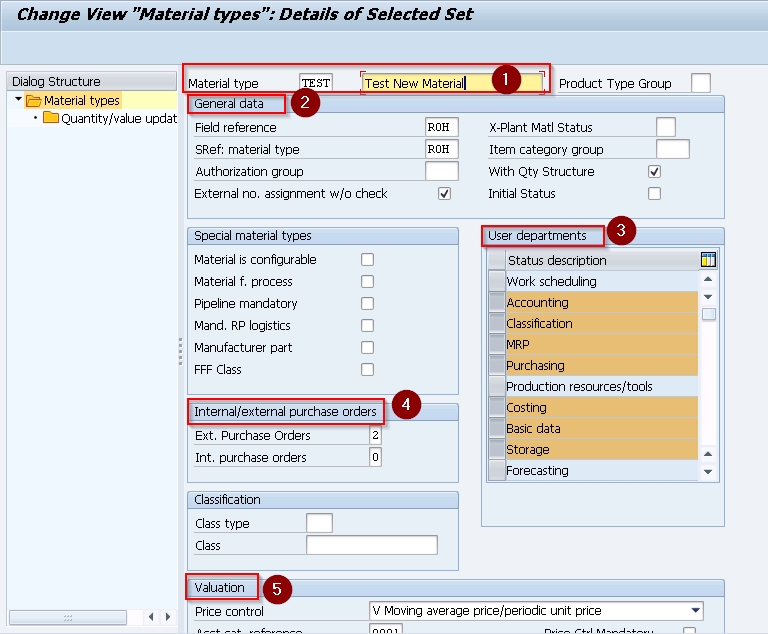Select row marker beside Costing
768x634 pixels.
click(496, 408)
